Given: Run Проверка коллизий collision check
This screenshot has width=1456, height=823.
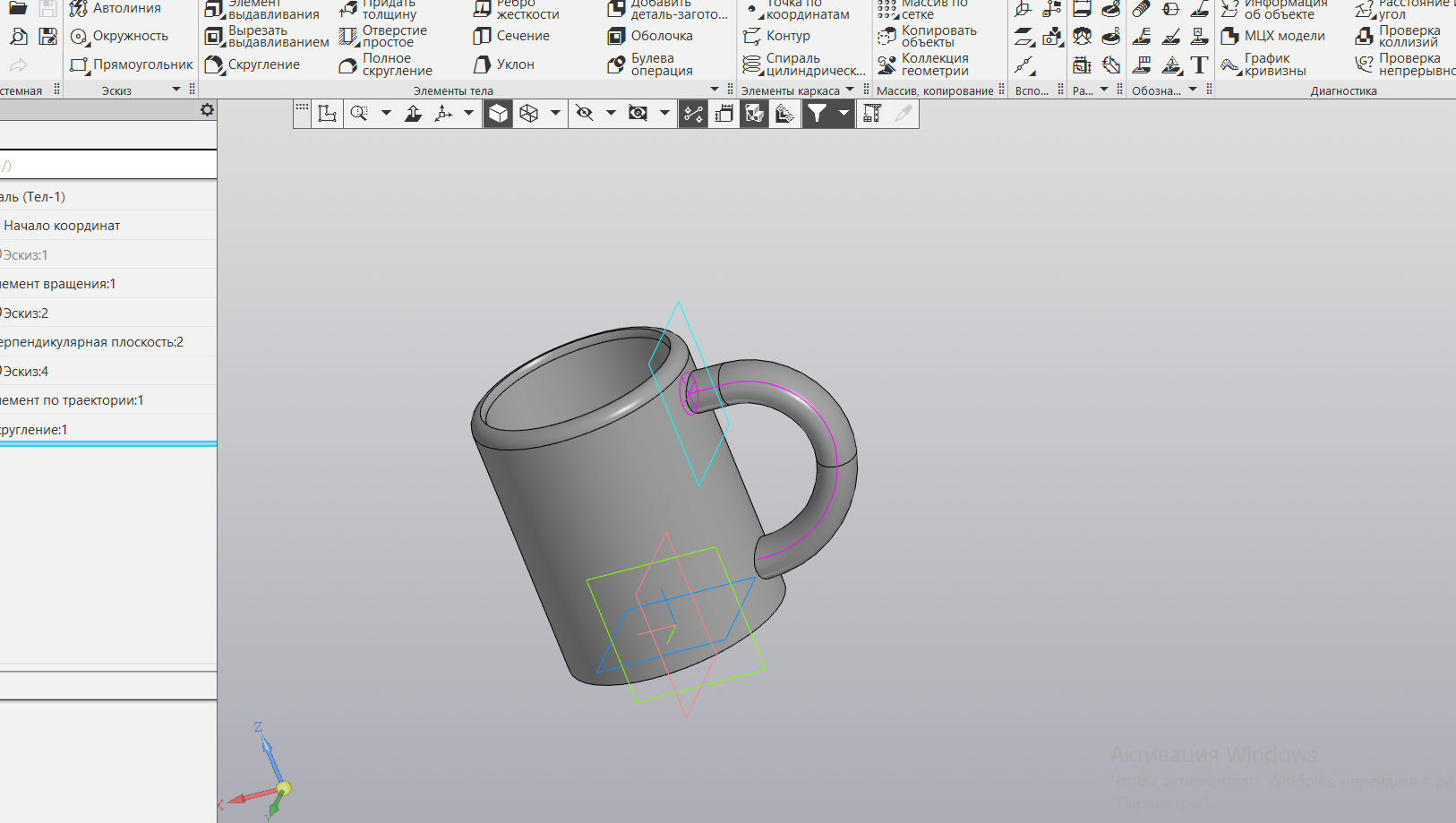Looking at the screenshot, I should 1398,37.
